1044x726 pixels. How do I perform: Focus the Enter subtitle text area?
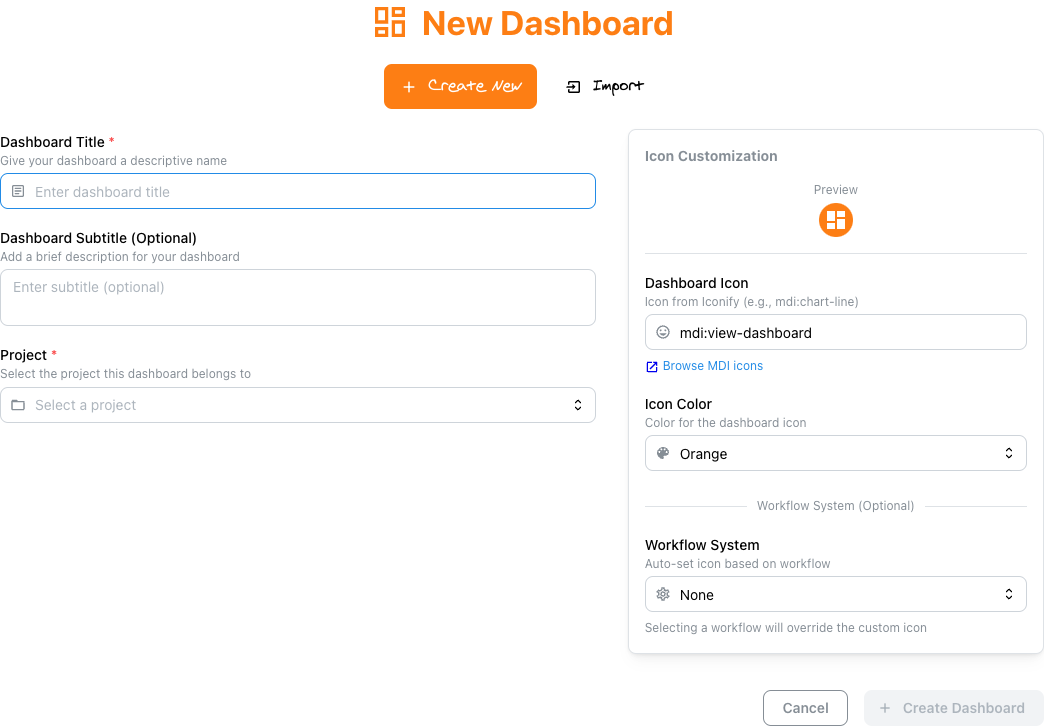298,298
